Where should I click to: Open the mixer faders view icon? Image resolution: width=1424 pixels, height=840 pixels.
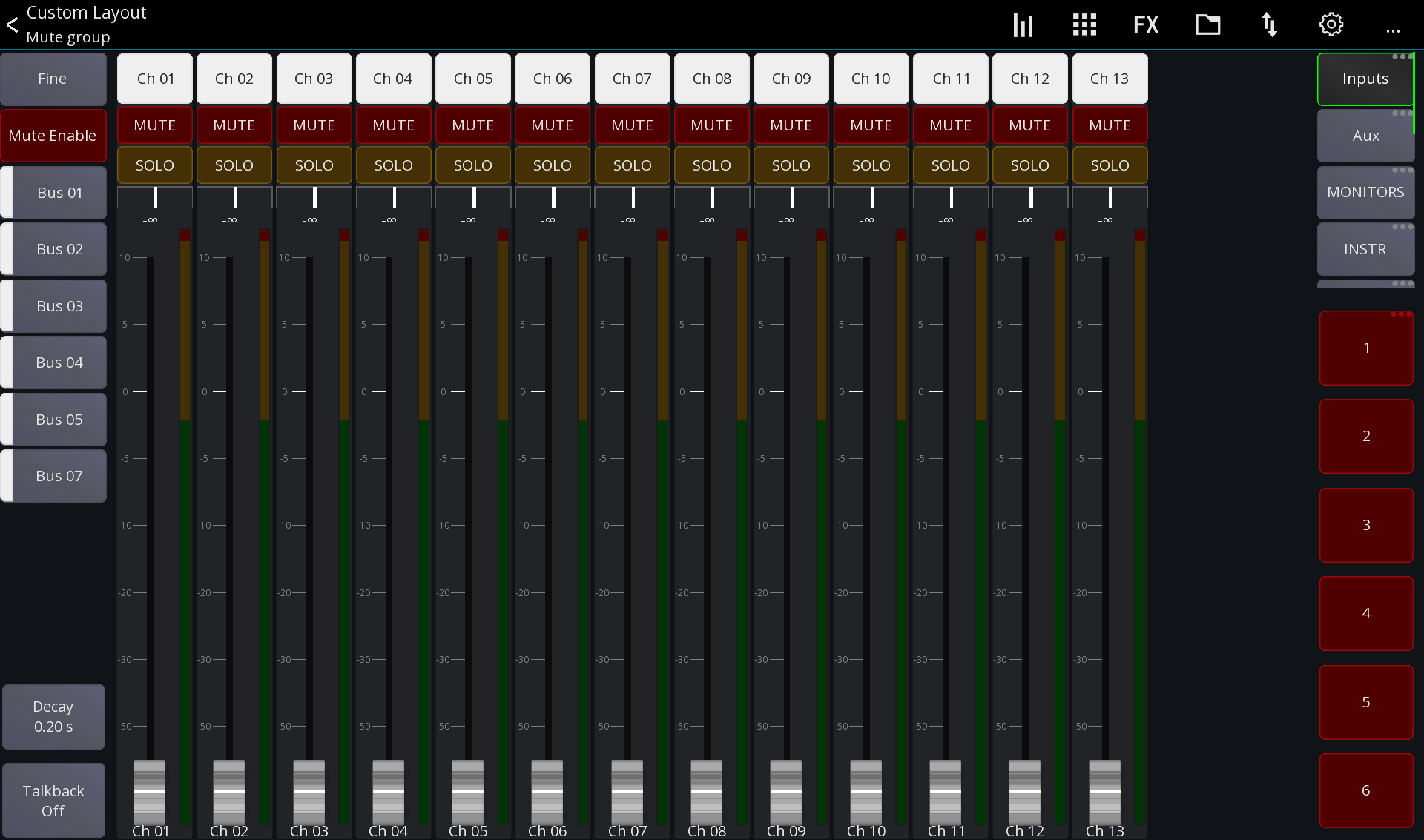click(x=1023, y=24)
